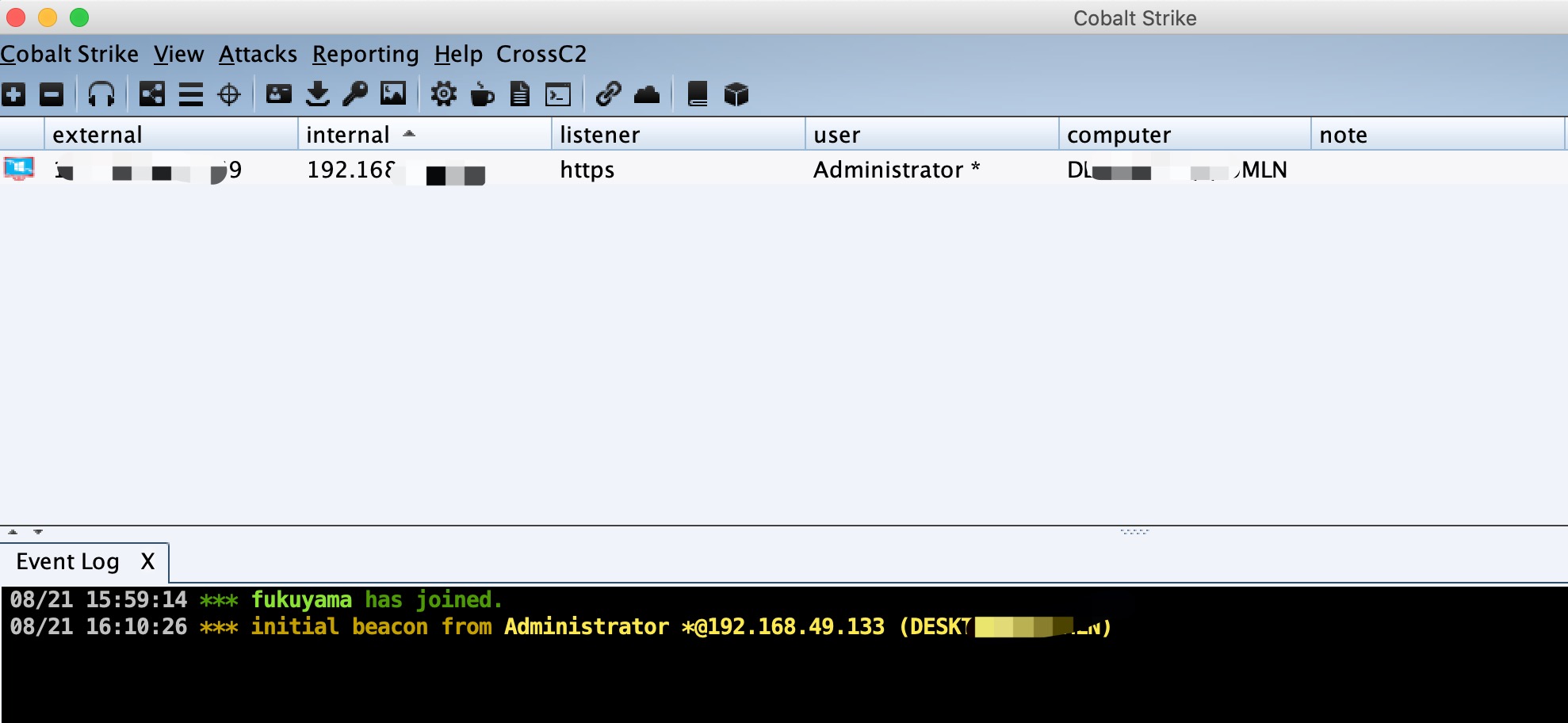The height and width of the screenshot is (723, 1568).
Task: Sort sessions by note column
Action: point(1438,134)
